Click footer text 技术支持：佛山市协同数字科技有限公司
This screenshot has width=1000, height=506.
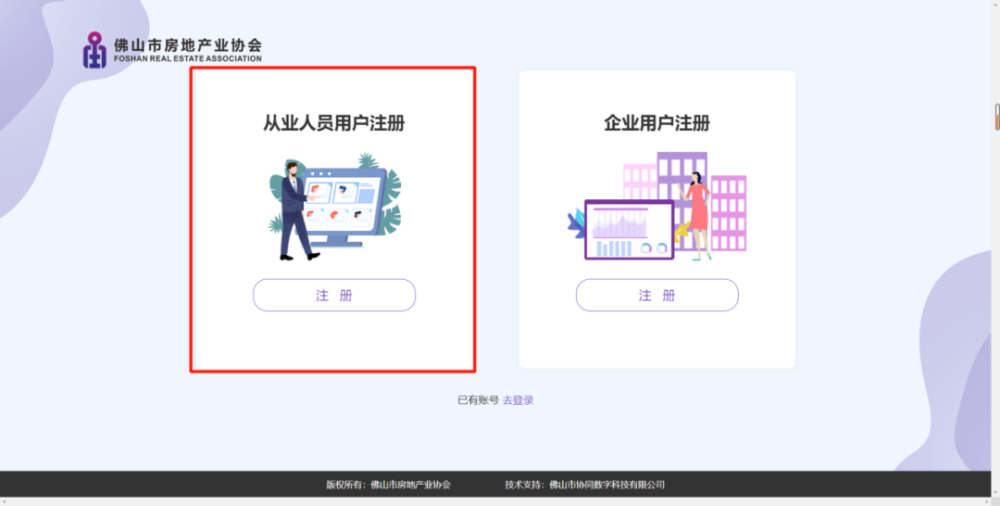(585, 484)
